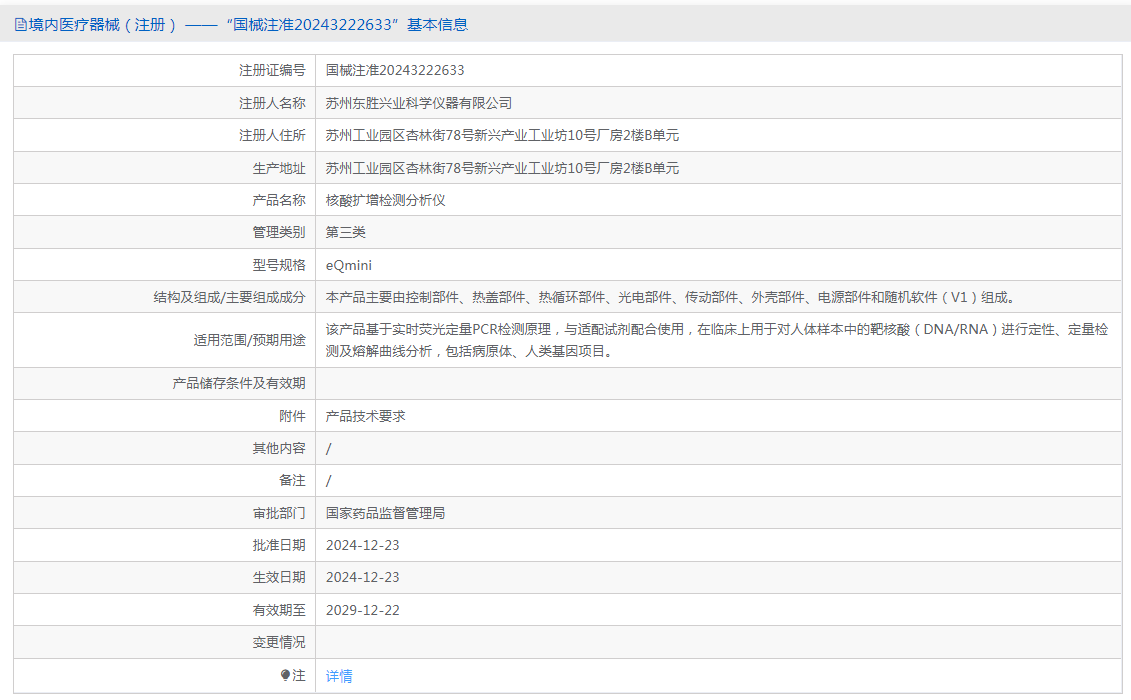Click the 注册人名称 label
Screen dimensions: 1131x700
coord(272,103)
